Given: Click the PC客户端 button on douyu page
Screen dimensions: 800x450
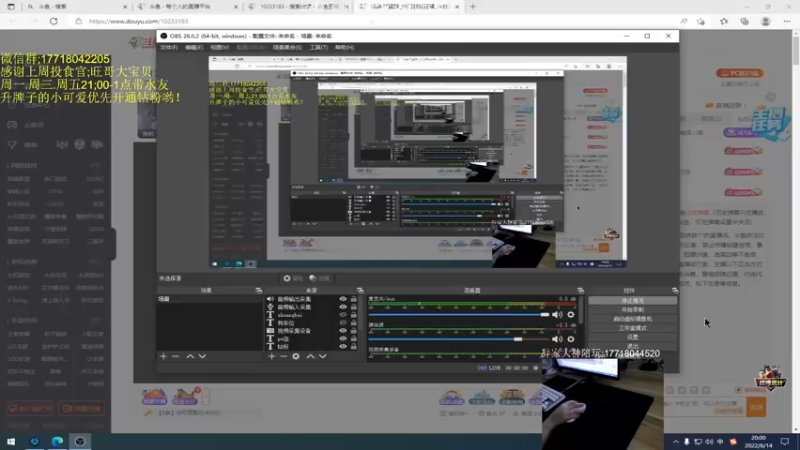Looking at the screenshot, I should [739, 73].
